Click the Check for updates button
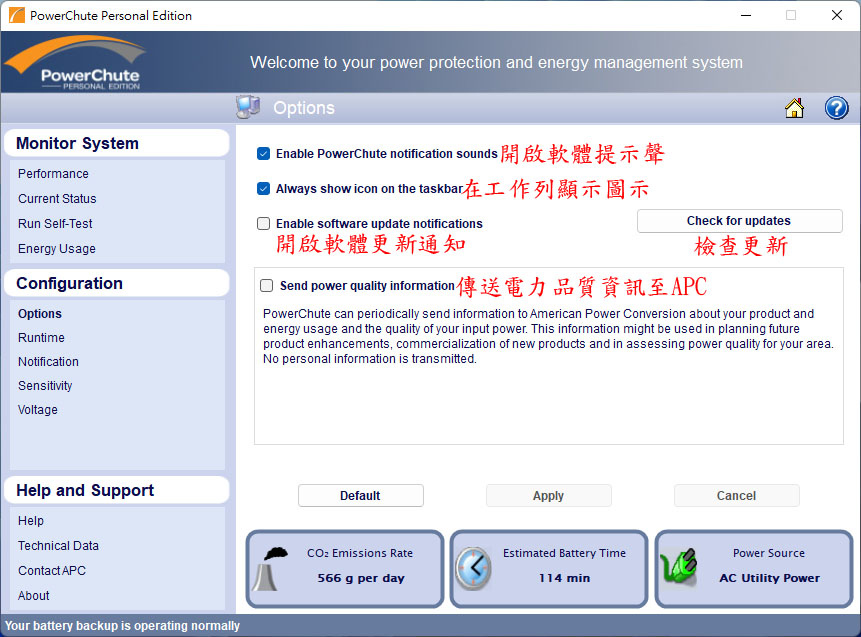The height and width of the screenshot is (637, 861). coord(739,221)
